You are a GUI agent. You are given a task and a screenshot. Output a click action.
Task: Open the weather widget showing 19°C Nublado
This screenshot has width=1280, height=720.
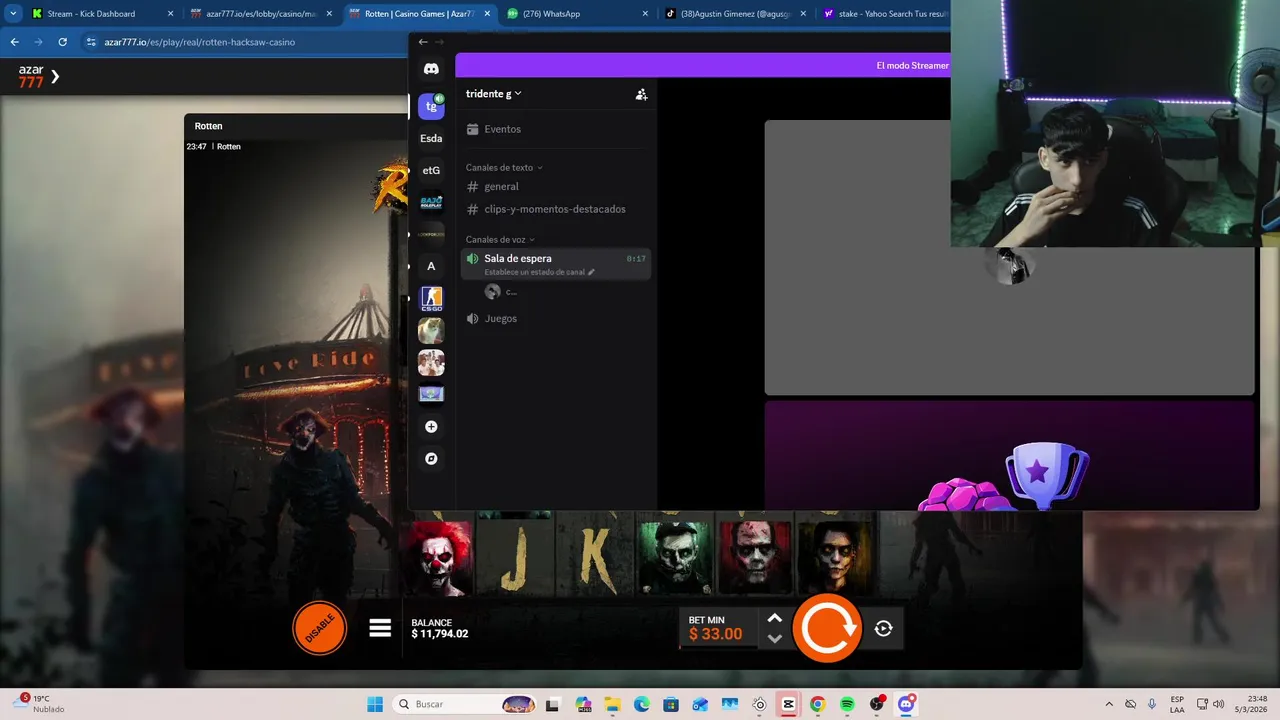pyautogui.click(x=40, y=704)
